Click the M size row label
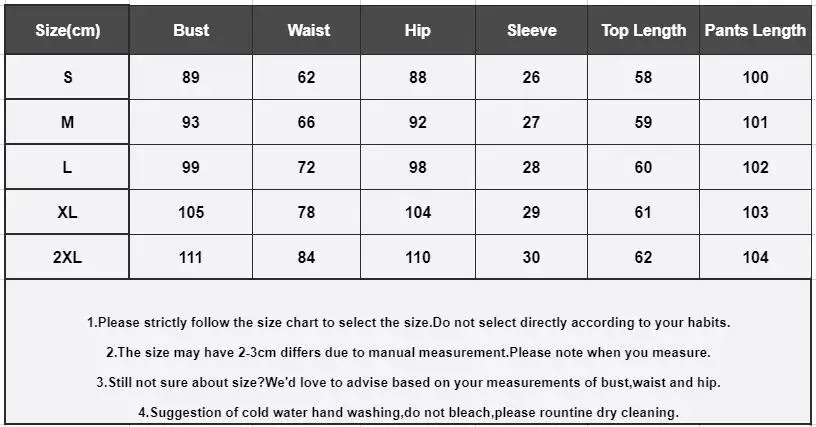Screen dimensions: 816x427 point(67,122)
